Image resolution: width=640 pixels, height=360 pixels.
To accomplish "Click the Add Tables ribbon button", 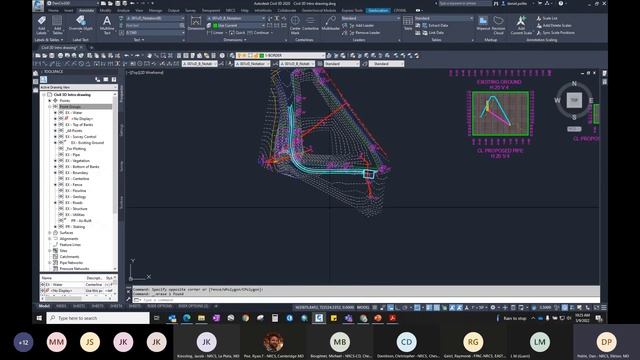I will [x=57, y=25].
